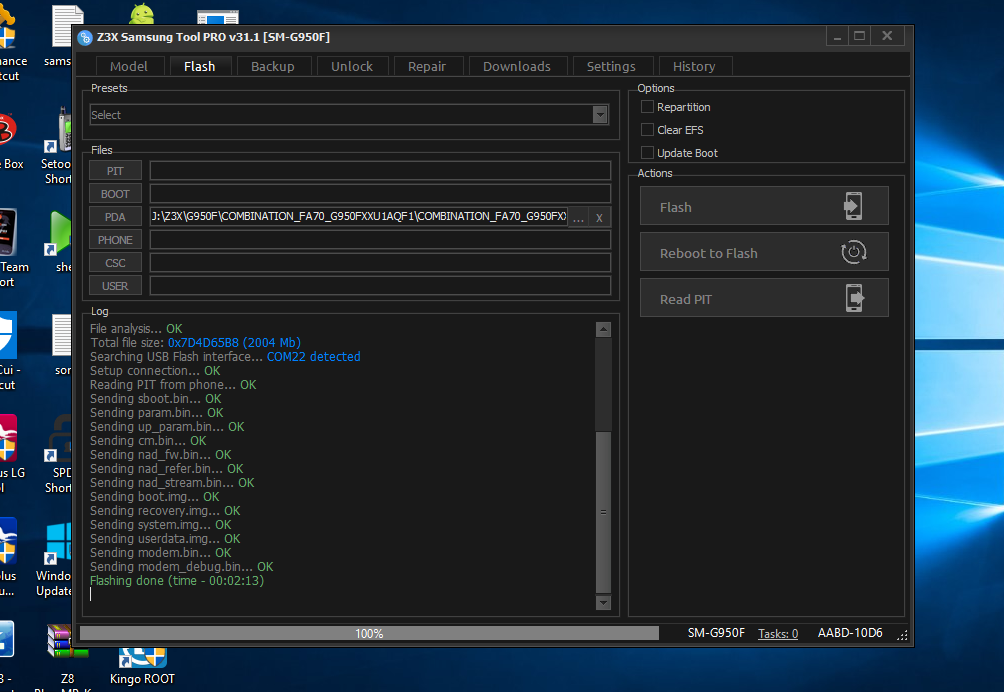Enable the Repartition checkbox
Image resolution: width=1004 pixels, height=692 pixels.
click(647, 107)
